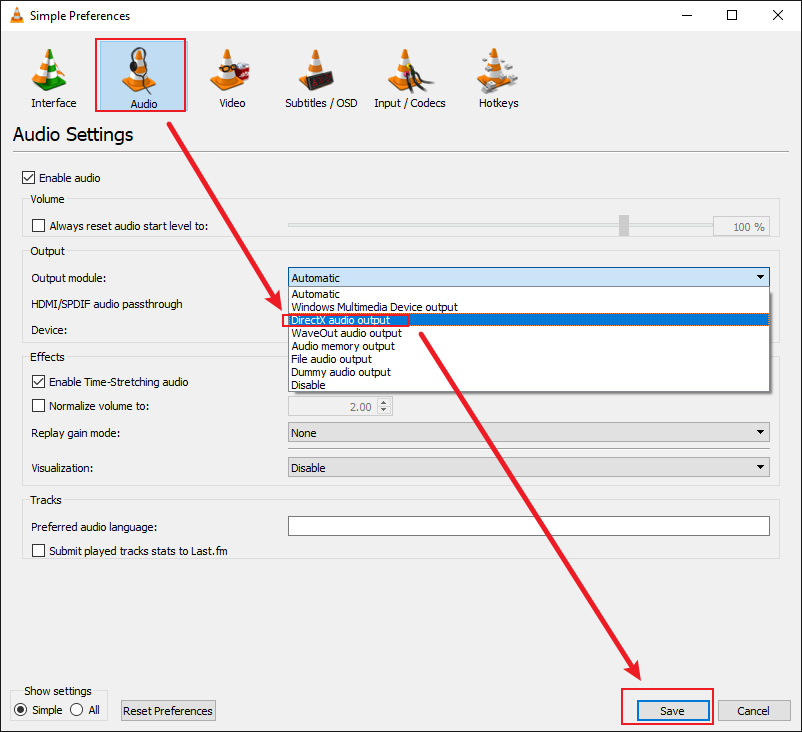Open the Interface settings page
Image resolution: width=802 pixels, height=732 pixels.
tap(52, 75)
